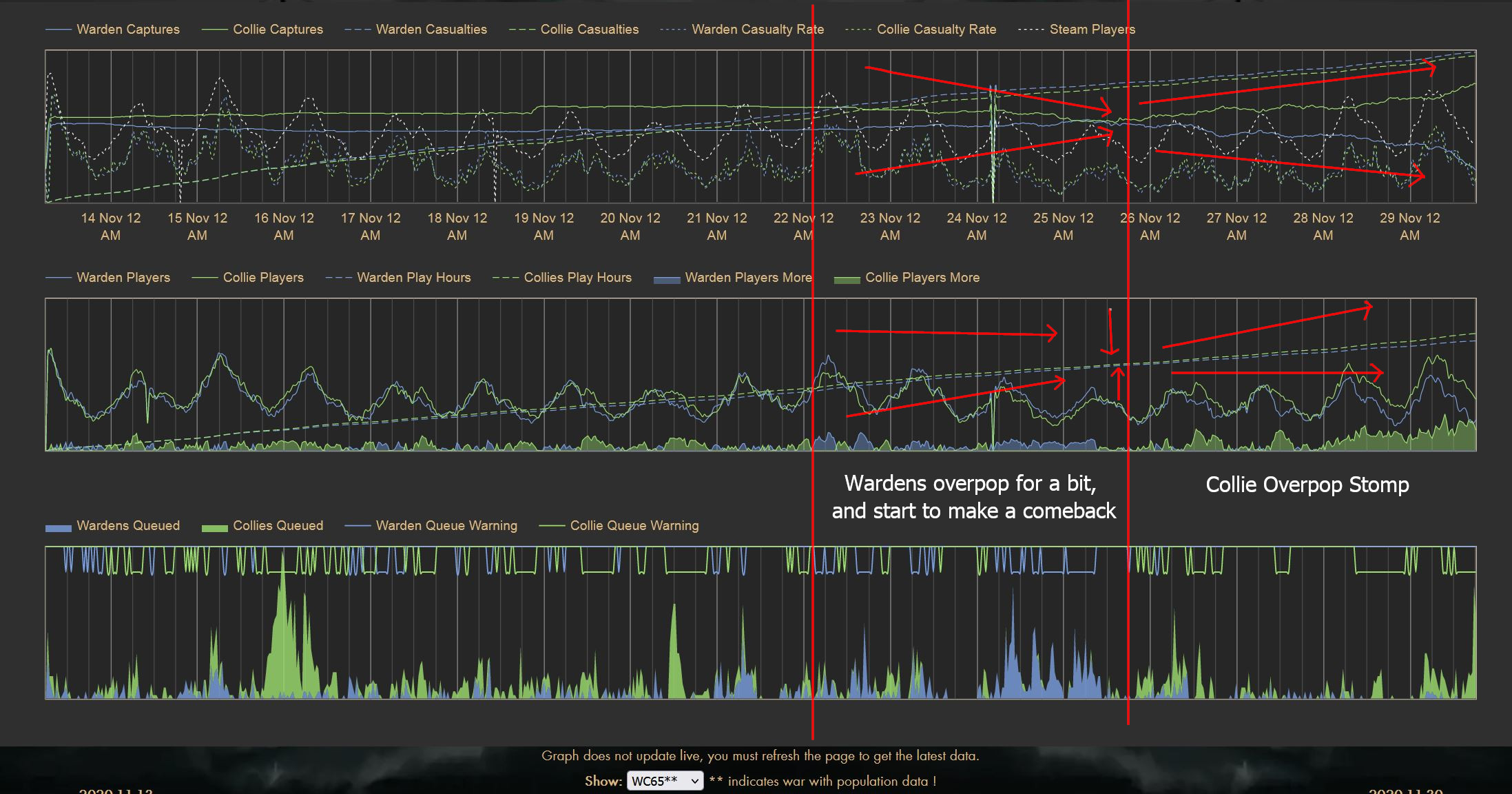The height and width of the screenshot is (794, 1512).
Task: Toggle Collie Players More legend
Action: pos(922,278)
